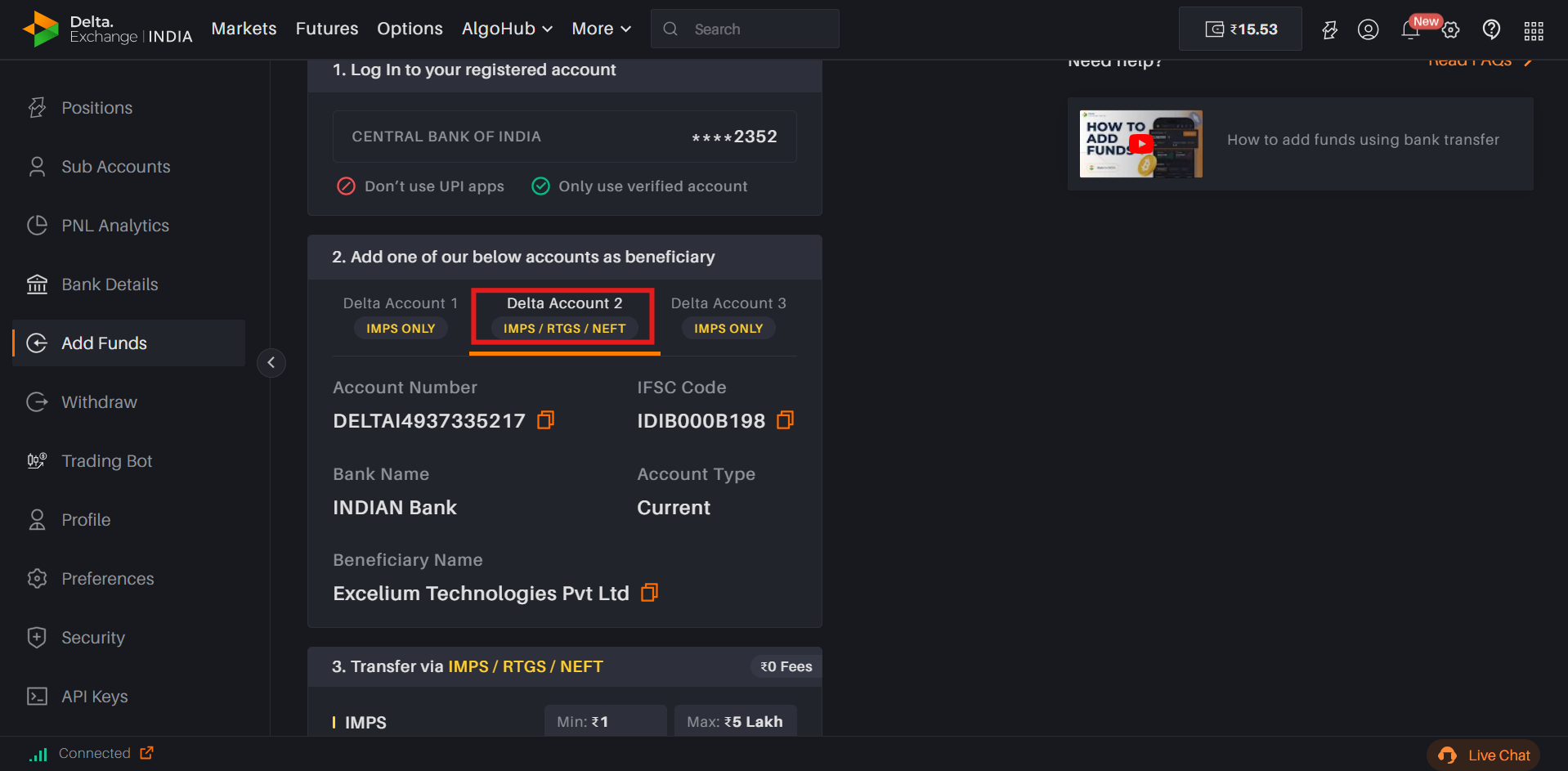
Task: Expand the AlgoHub dropdown menu
Action: (x=507, y=29)
